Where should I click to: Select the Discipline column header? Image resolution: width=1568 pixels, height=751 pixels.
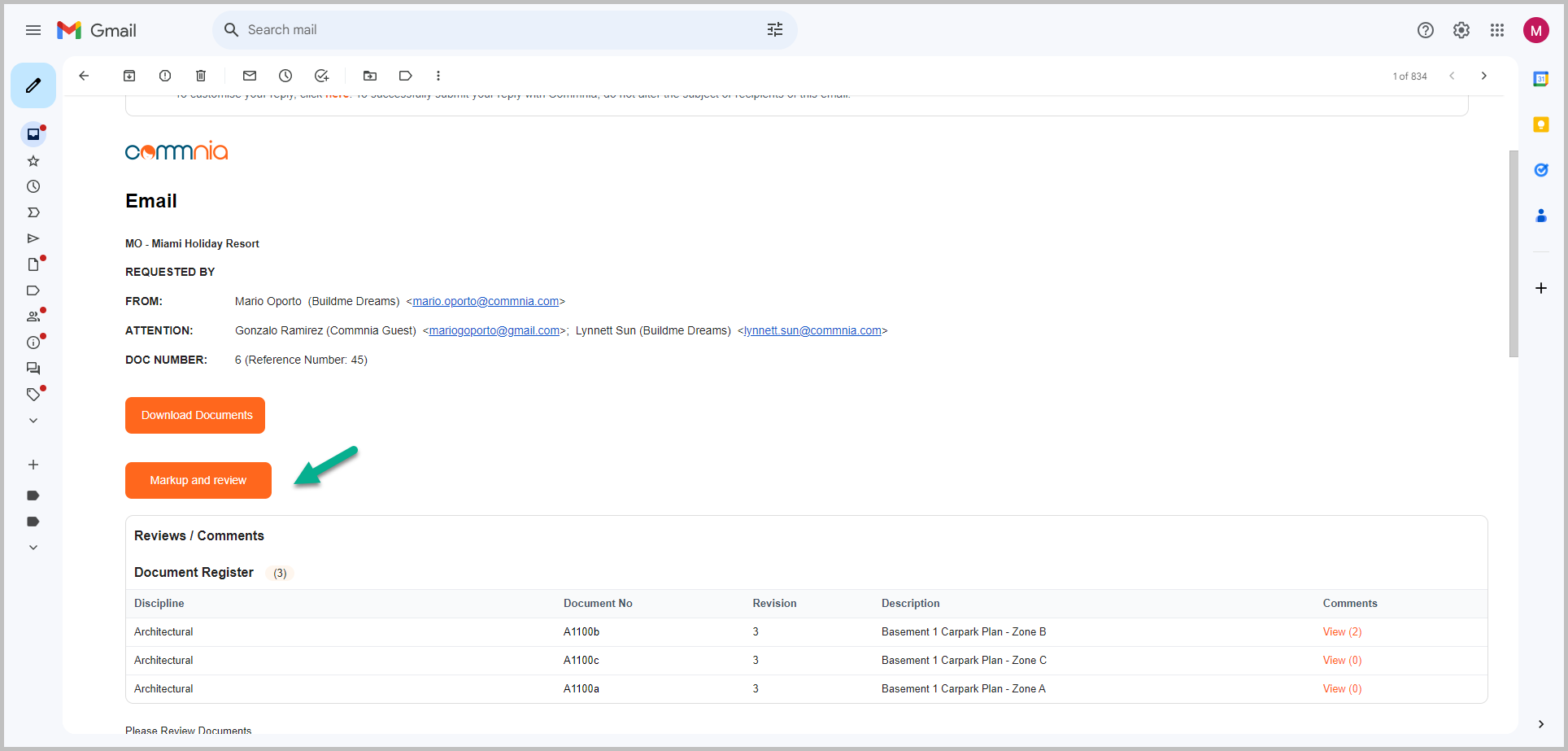159,603
